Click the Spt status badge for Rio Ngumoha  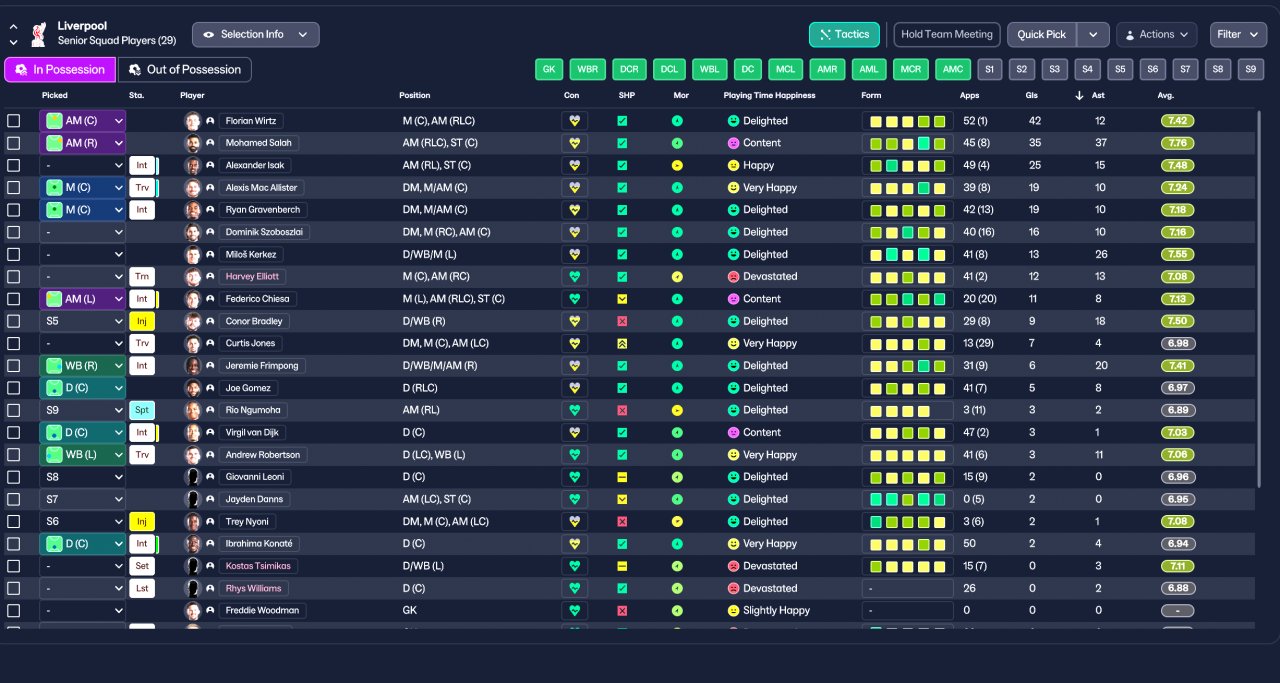click(142, 410)
